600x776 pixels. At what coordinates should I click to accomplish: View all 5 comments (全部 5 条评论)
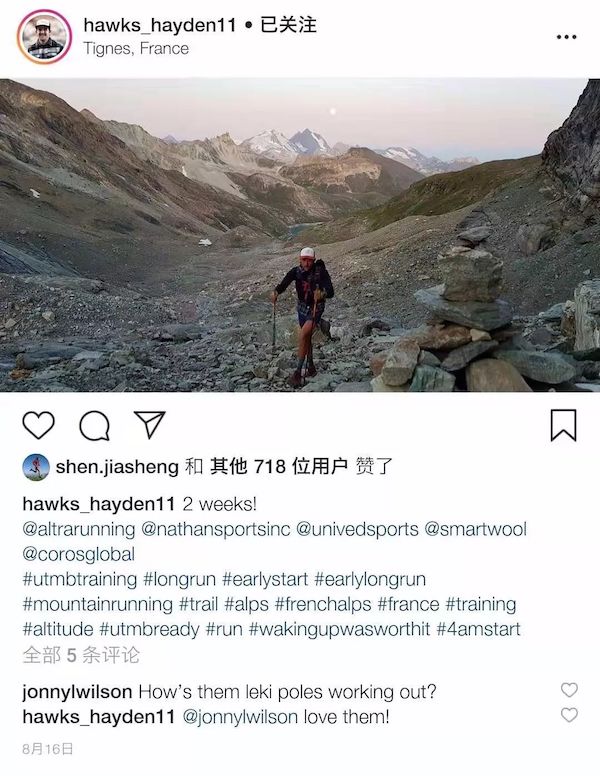pyautogui.click(x=81, y=655)
